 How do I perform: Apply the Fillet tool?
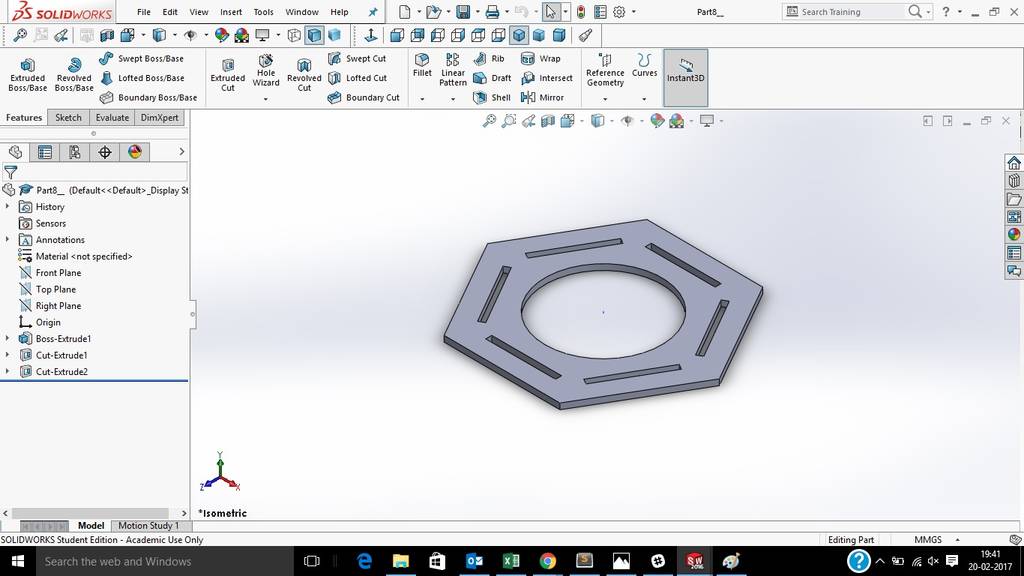[x=422, y=65]
